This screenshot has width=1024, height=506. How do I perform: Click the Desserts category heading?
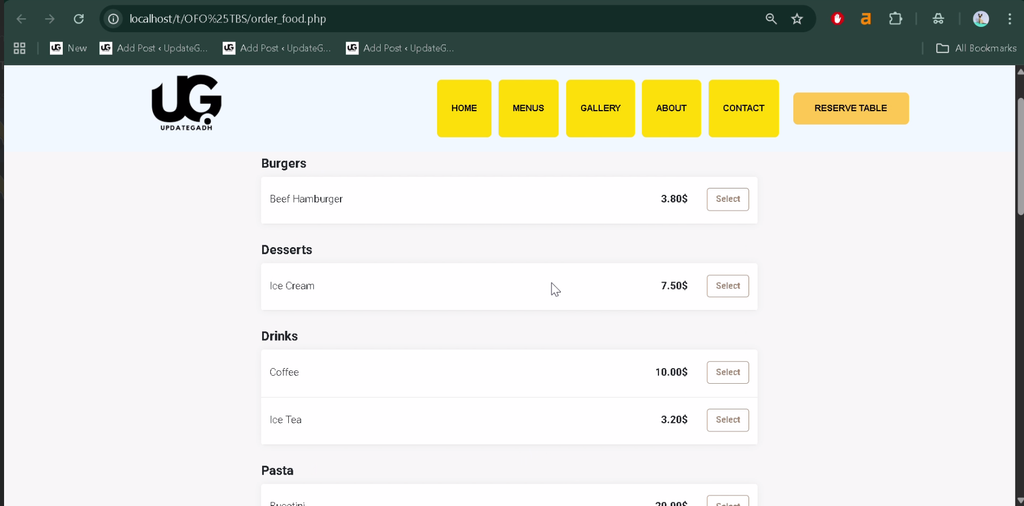coord(287,250)
